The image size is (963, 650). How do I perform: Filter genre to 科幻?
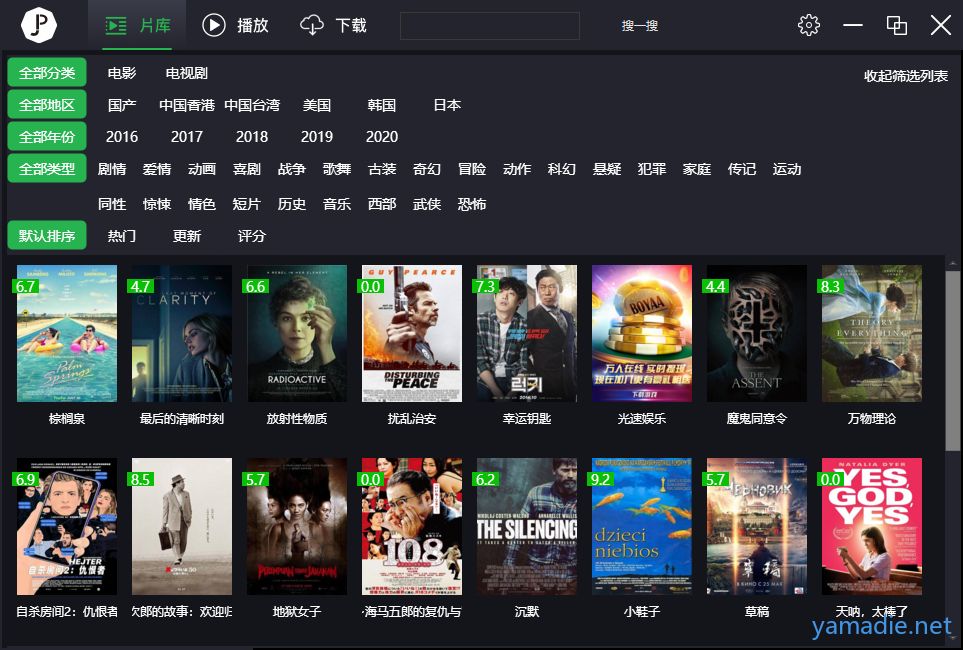click(561, 169)
